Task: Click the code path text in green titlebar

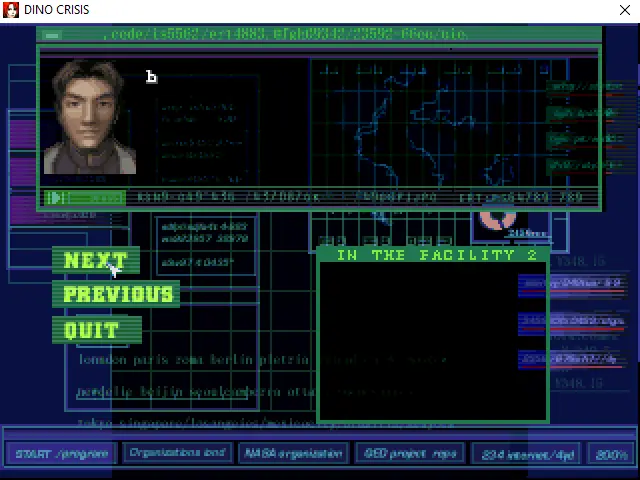Action: [286, 34]
